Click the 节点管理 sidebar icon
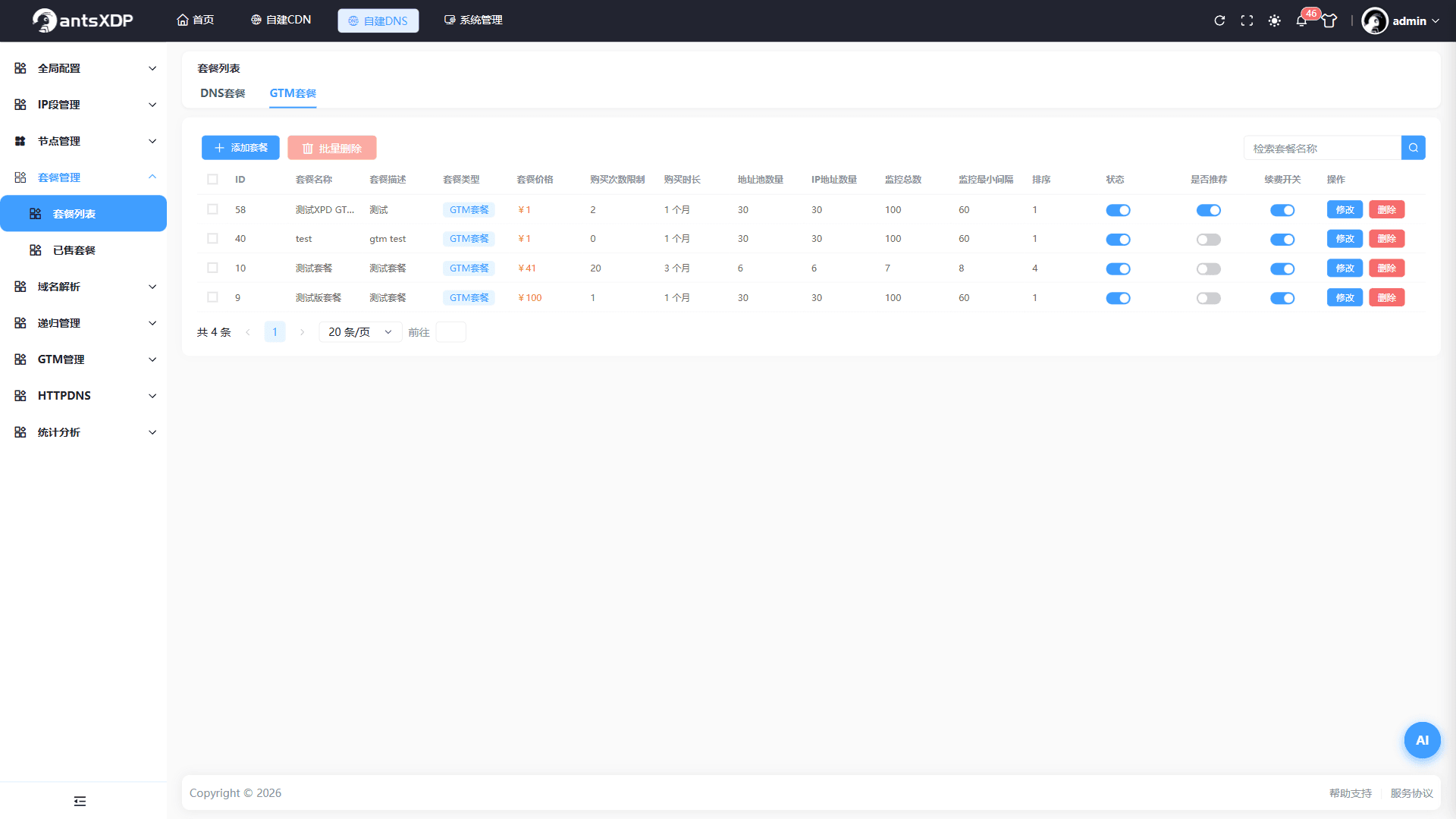 point(20,141)
